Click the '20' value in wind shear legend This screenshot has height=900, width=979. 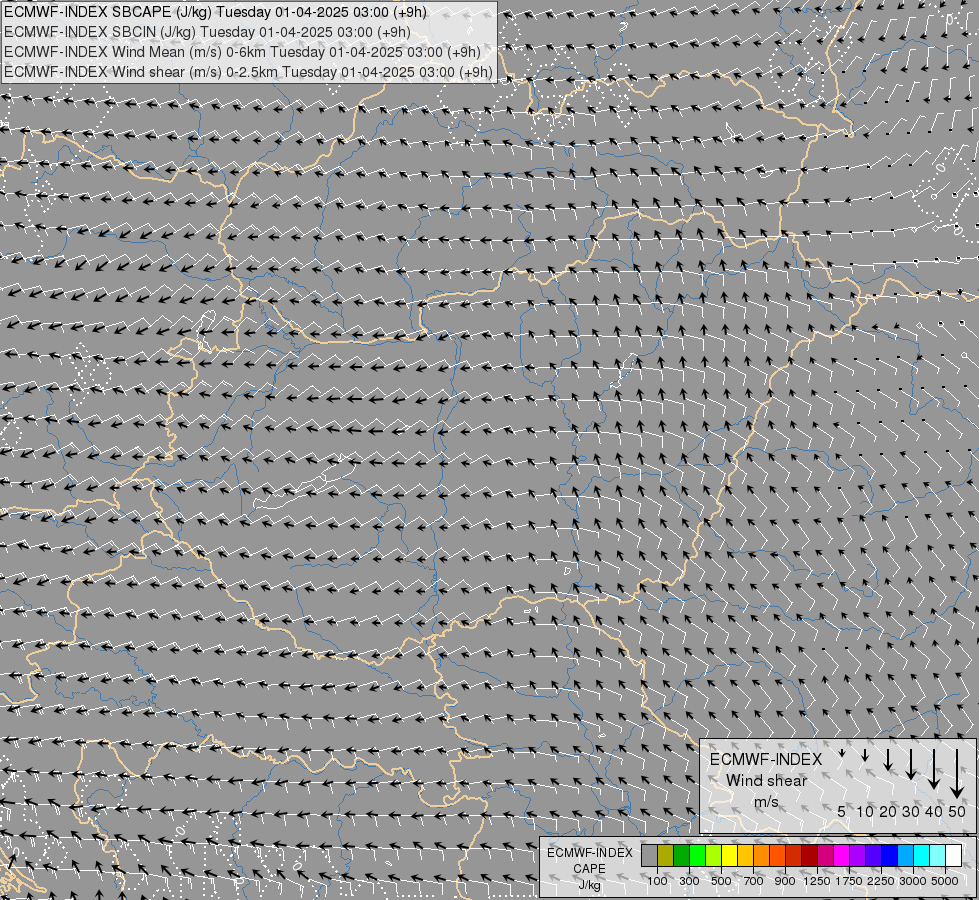point(888,811)
